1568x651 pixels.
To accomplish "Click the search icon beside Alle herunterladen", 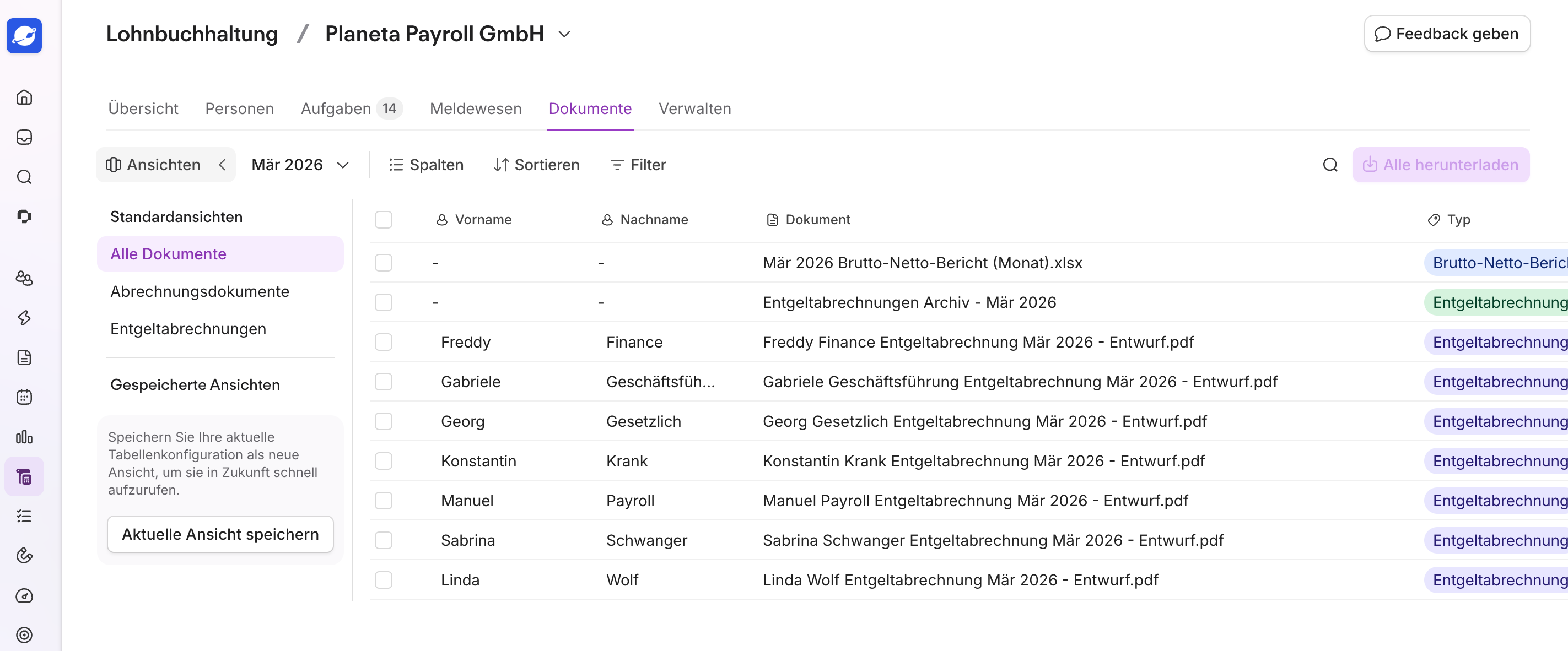I will pyautogui.click(x=1330, y=165).
